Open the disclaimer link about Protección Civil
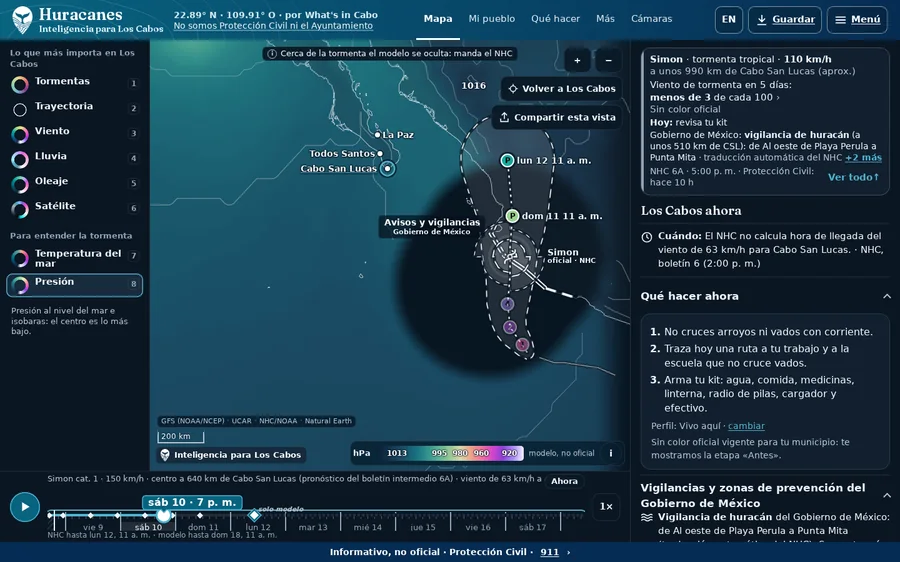The image size is (900, 562). tap(273, 26)
